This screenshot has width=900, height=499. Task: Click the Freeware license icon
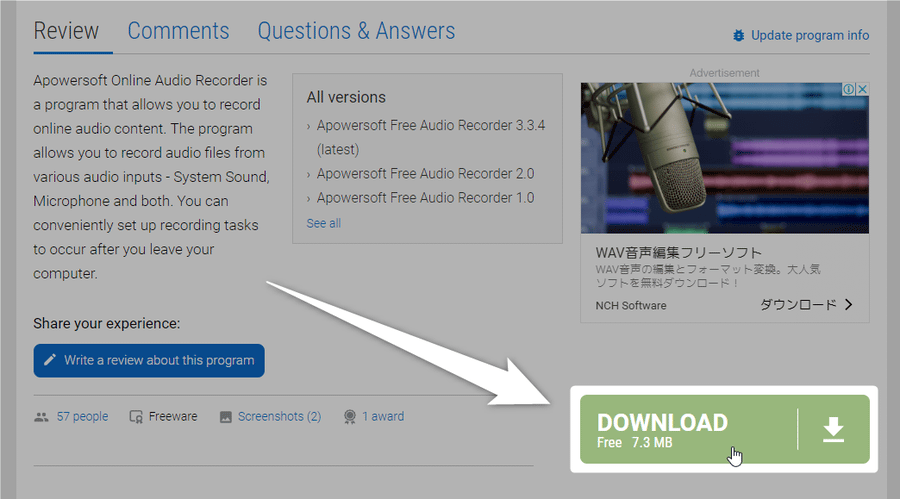pyautogui.click(x=136, y=417)
